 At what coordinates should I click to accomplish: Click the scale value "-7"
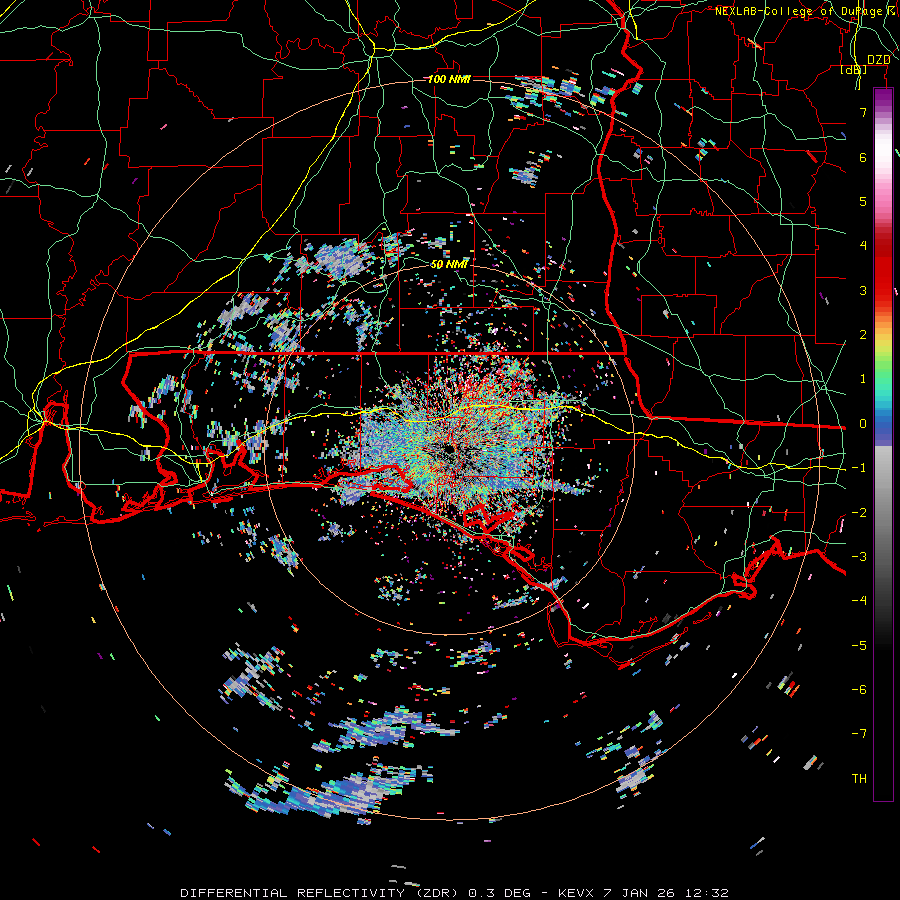(x=859, y=734)
